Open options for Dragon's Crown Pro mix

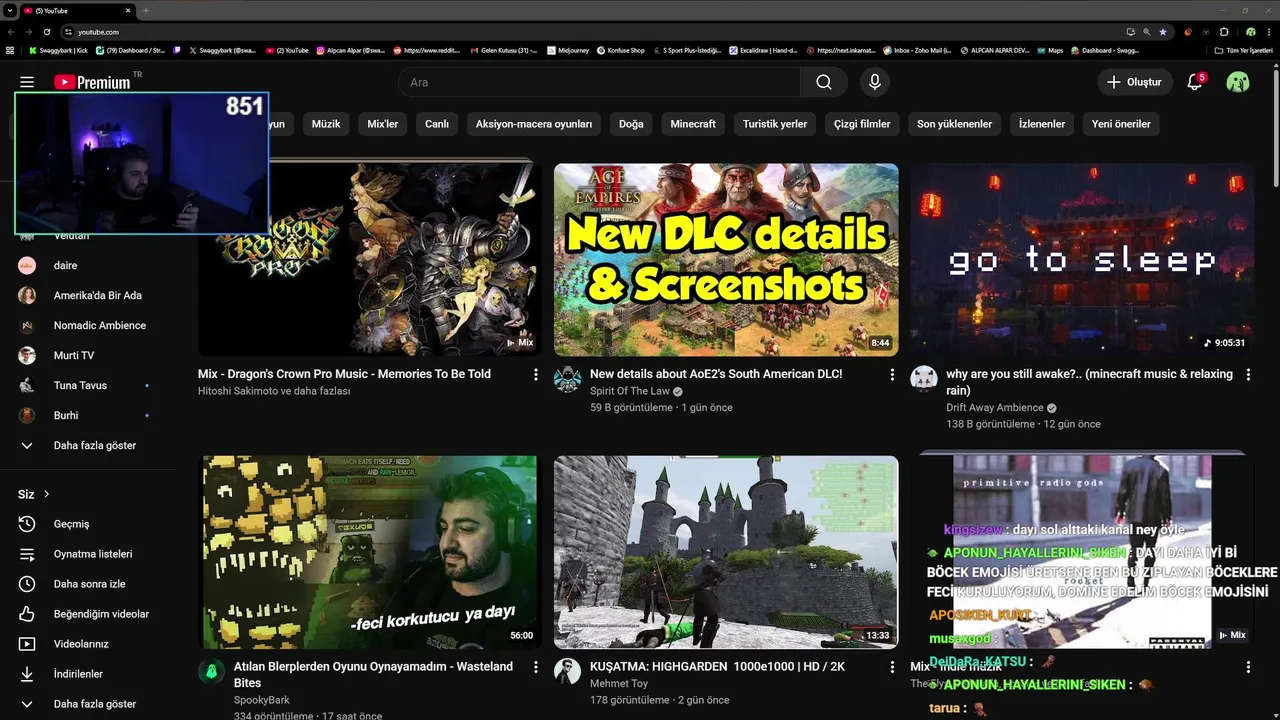536,374
